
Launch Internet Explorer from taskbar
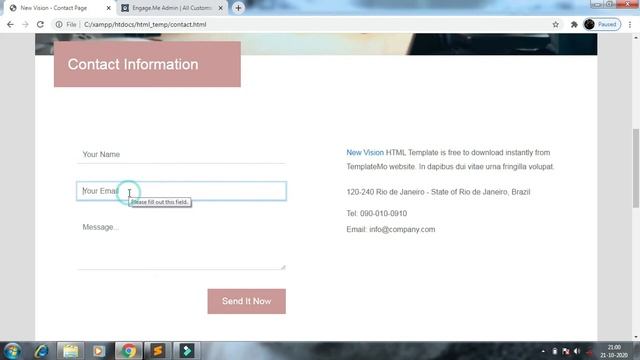point(41,351)
